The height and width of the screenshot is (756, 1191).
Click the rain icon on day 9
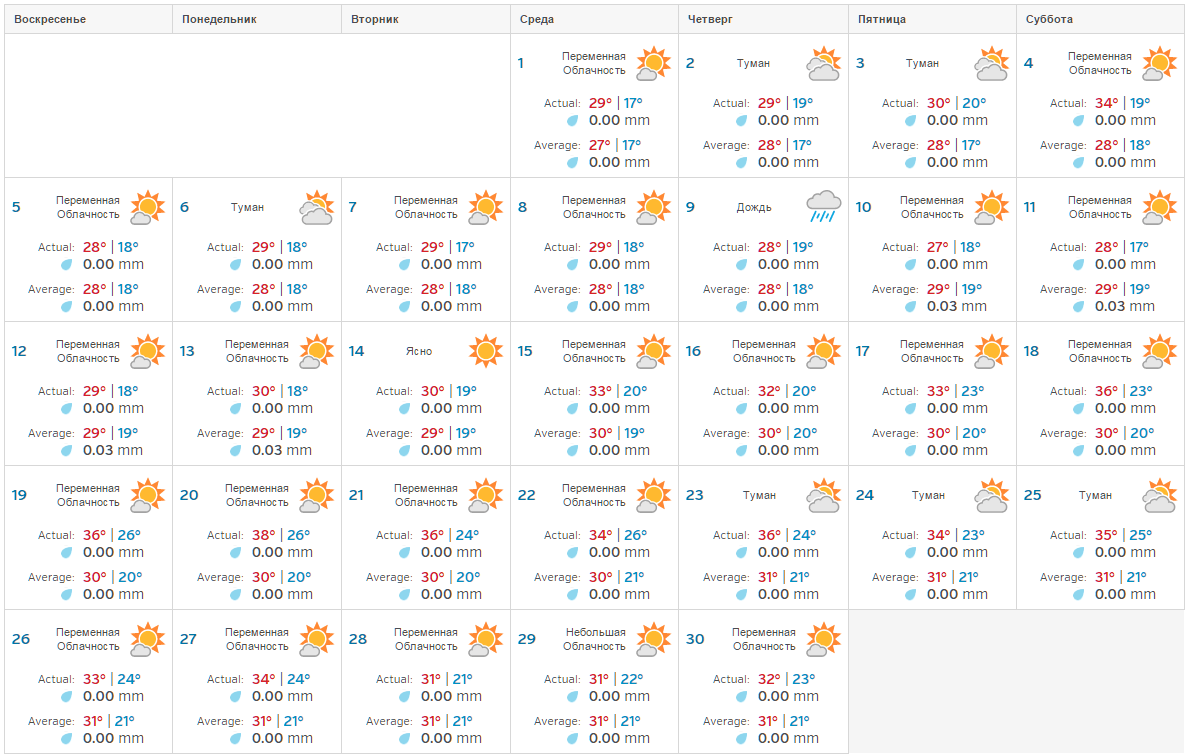coord(823,207)
